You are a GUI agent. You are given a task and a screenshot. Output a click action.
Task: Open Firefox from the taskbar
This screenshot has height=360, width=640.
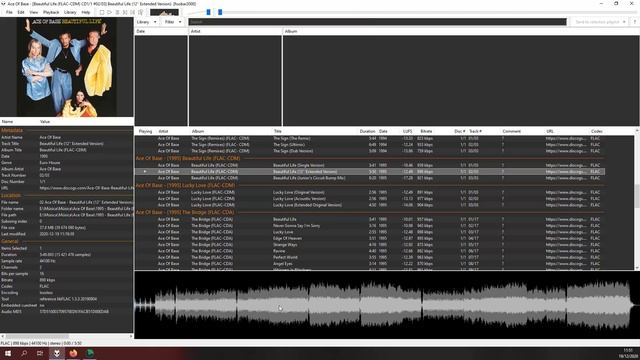tap(73, 353)
